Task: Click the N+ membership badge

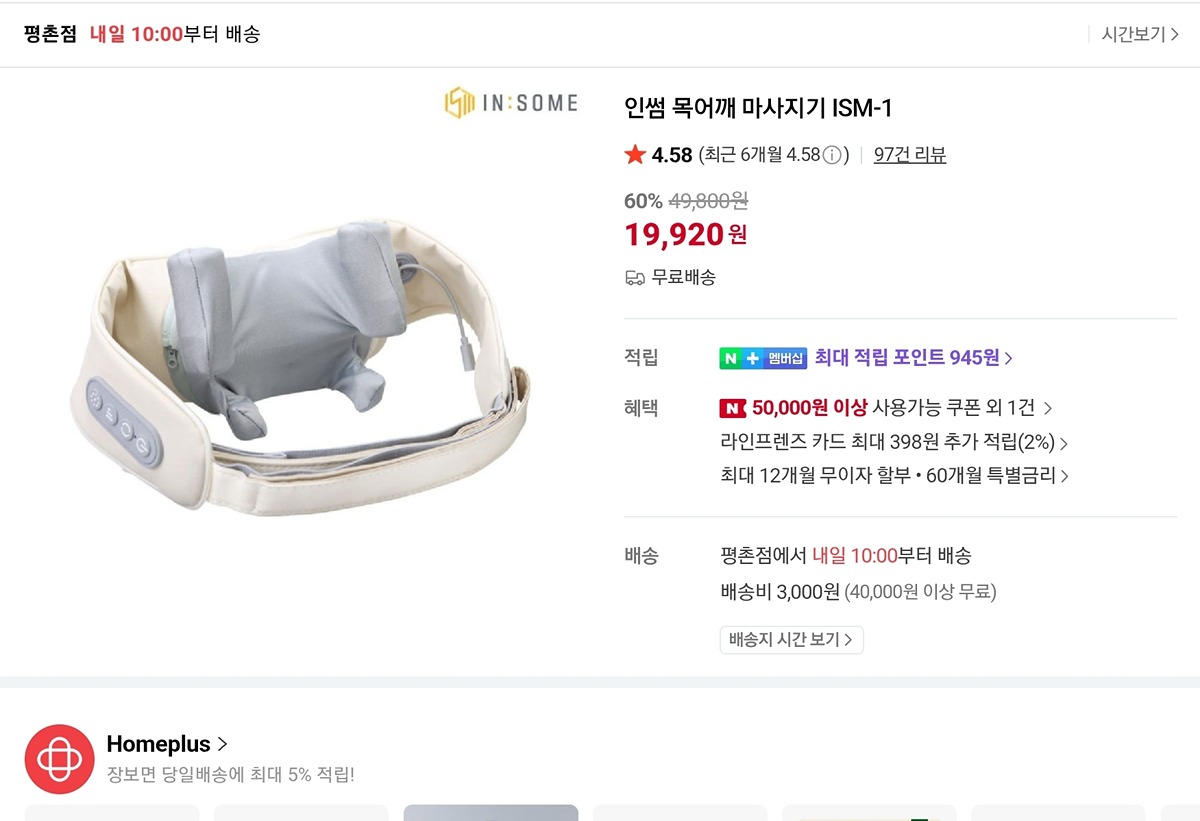Action: click(x=762, y=358)
